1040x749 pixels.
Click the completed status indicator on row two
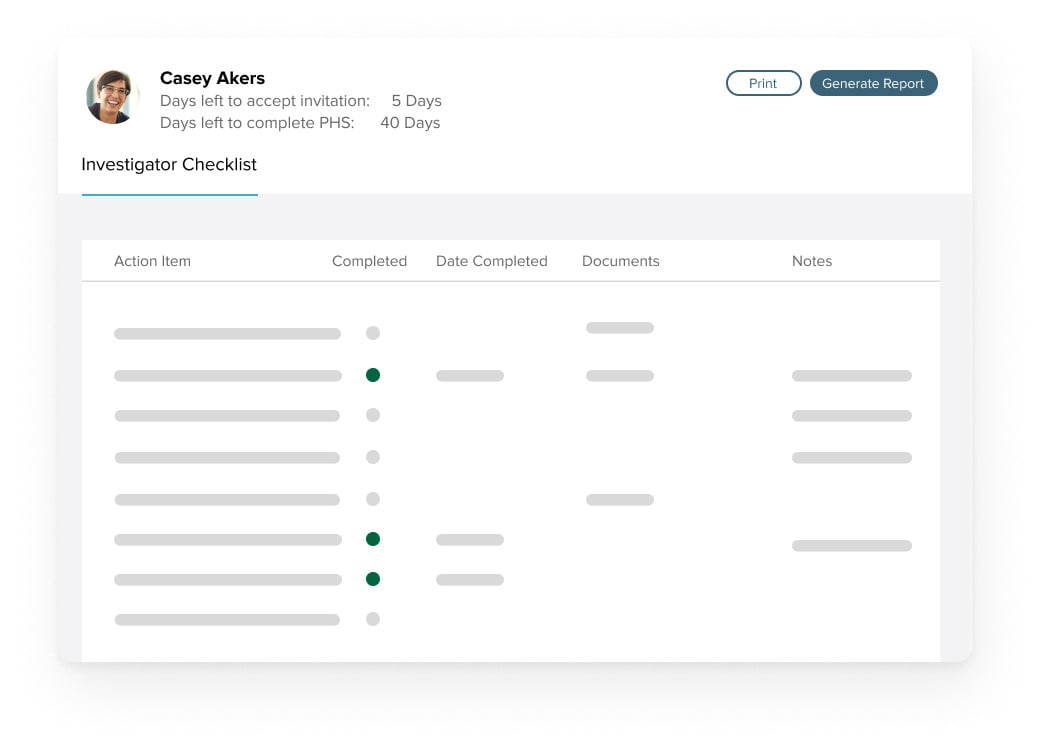point(373,374)
